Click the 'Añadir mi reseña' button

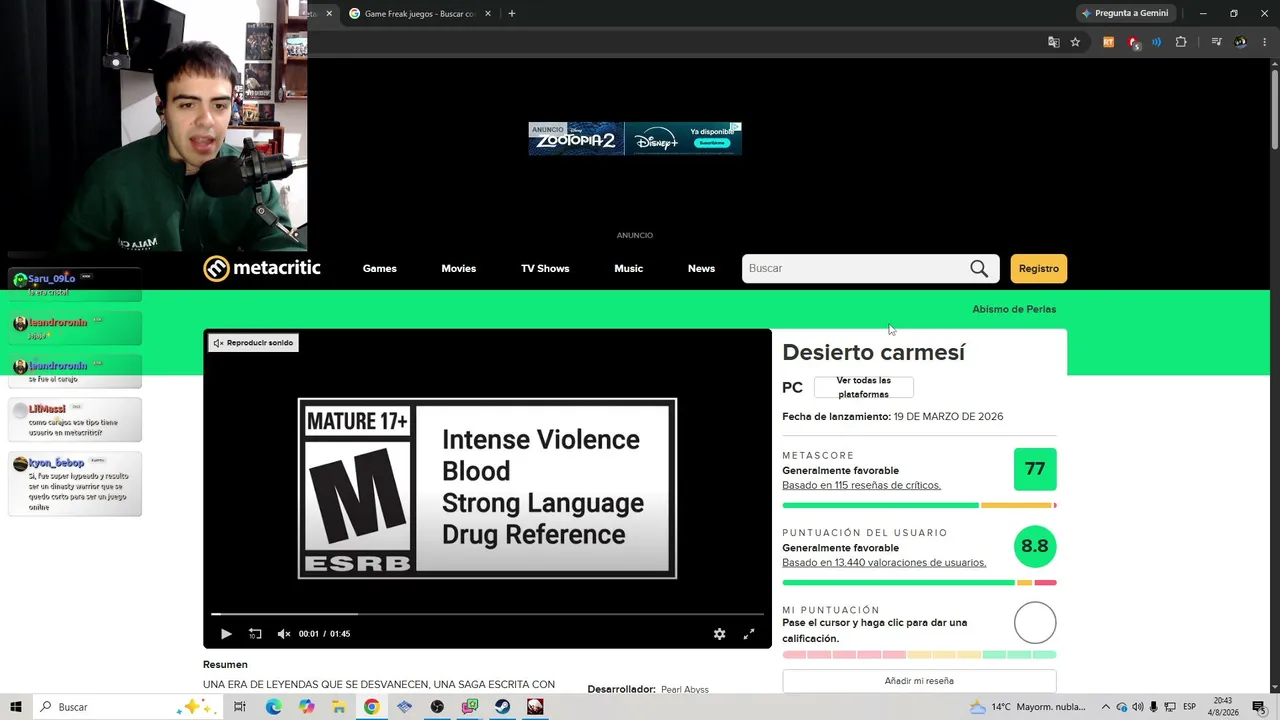(919, 681)
